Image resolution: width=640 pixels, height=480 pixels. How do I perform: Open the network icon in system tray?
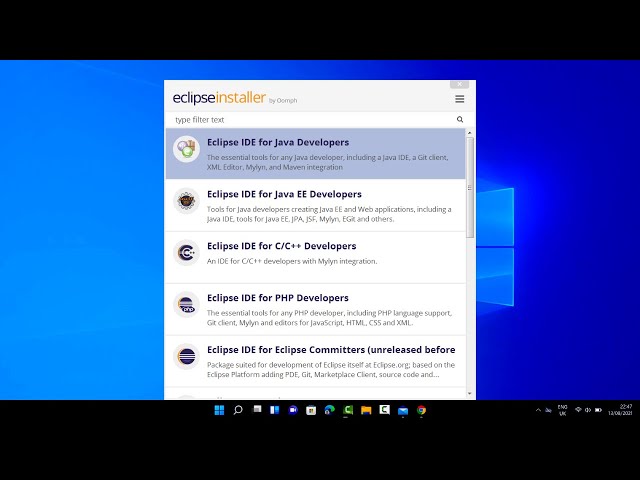point(578,410)
